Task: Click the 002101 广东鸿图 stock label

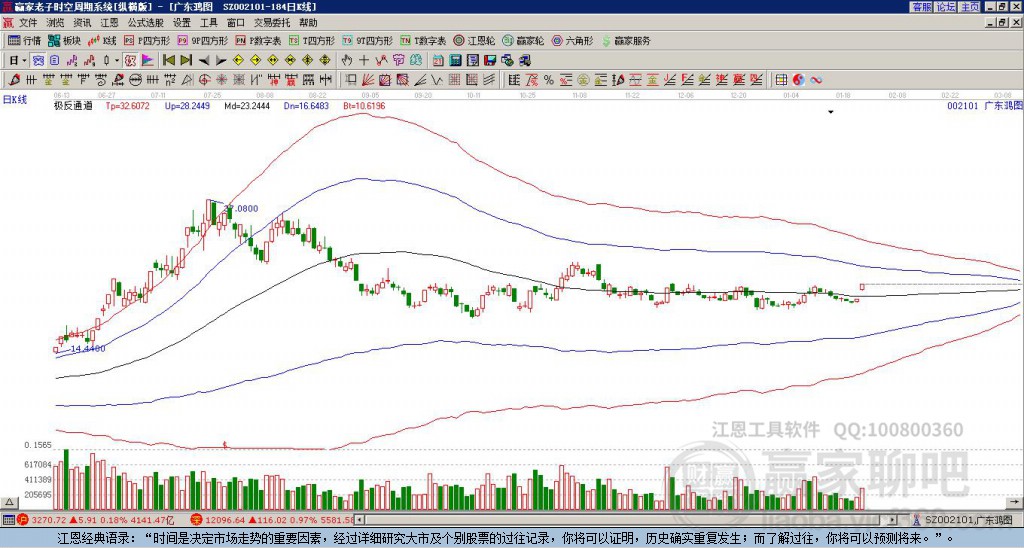Action: (984, 105)
